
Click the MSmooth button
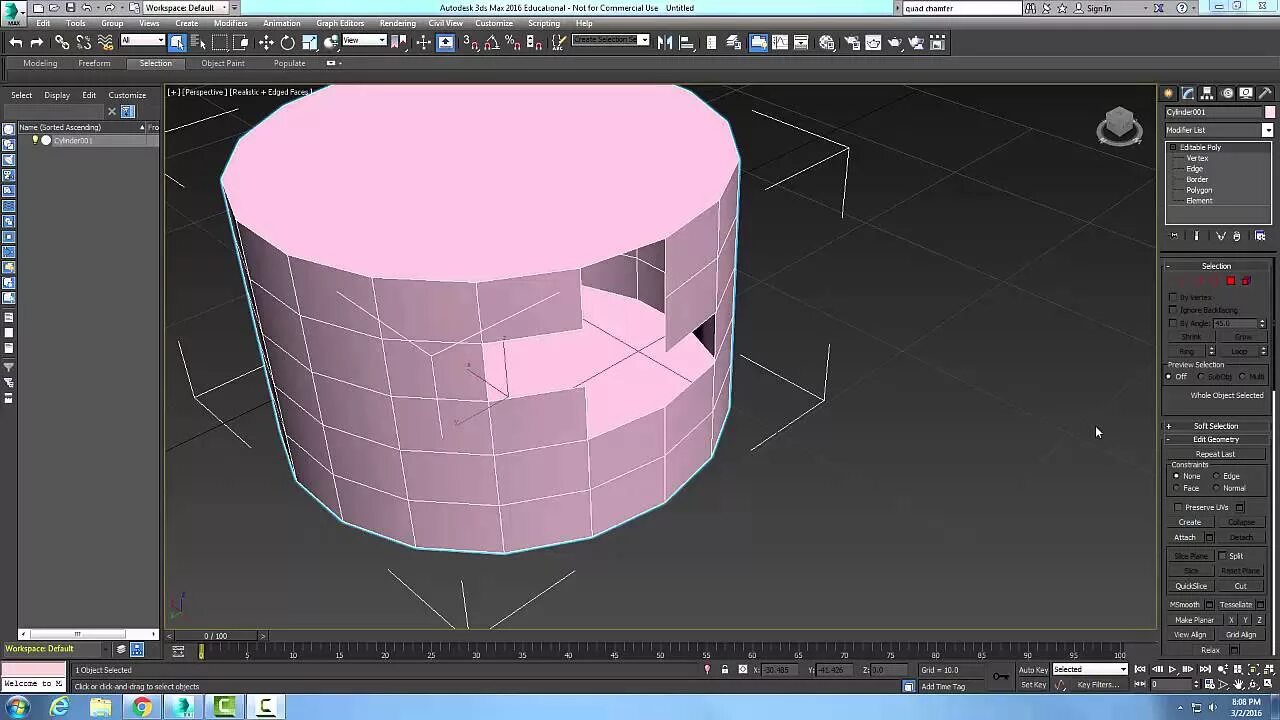tap(1185, 604)
